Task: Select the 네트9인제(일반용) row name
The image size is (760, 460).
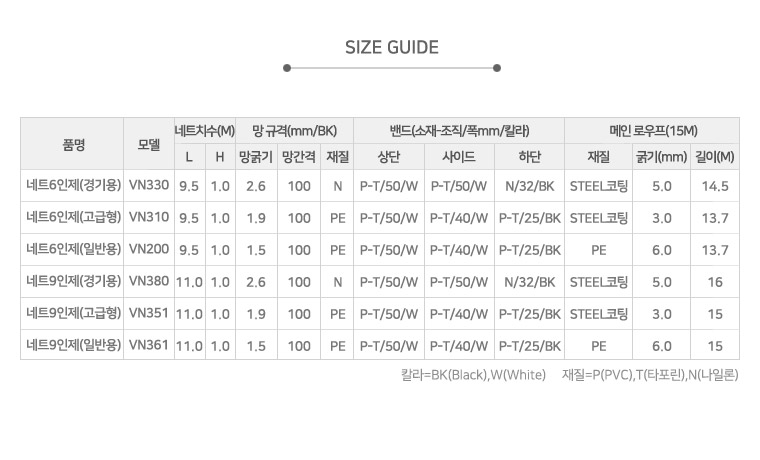Action: [73, 345]
